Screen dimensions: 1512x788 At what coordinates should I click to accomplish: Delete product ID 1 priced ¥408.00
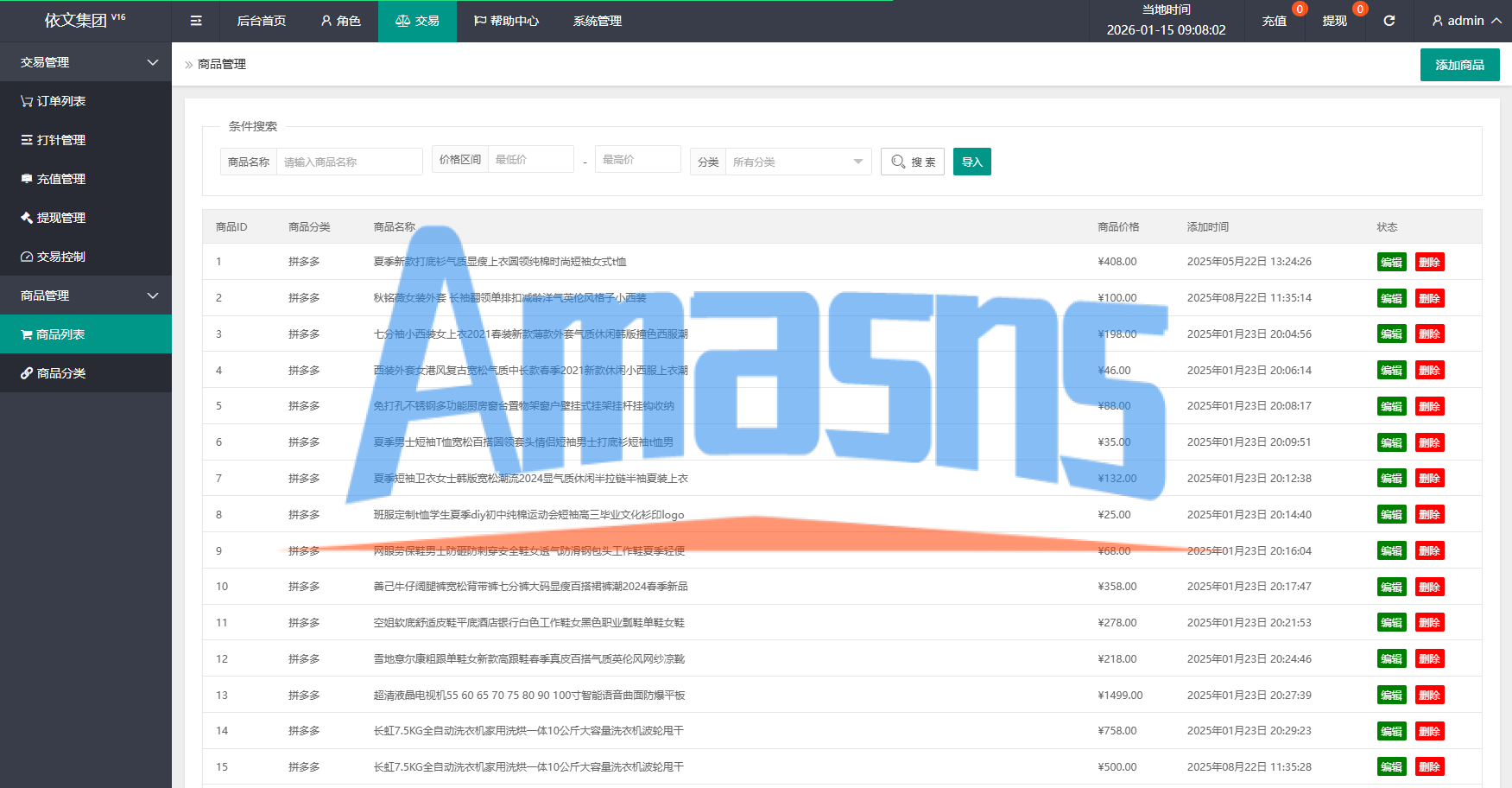tap(1430, 262)
